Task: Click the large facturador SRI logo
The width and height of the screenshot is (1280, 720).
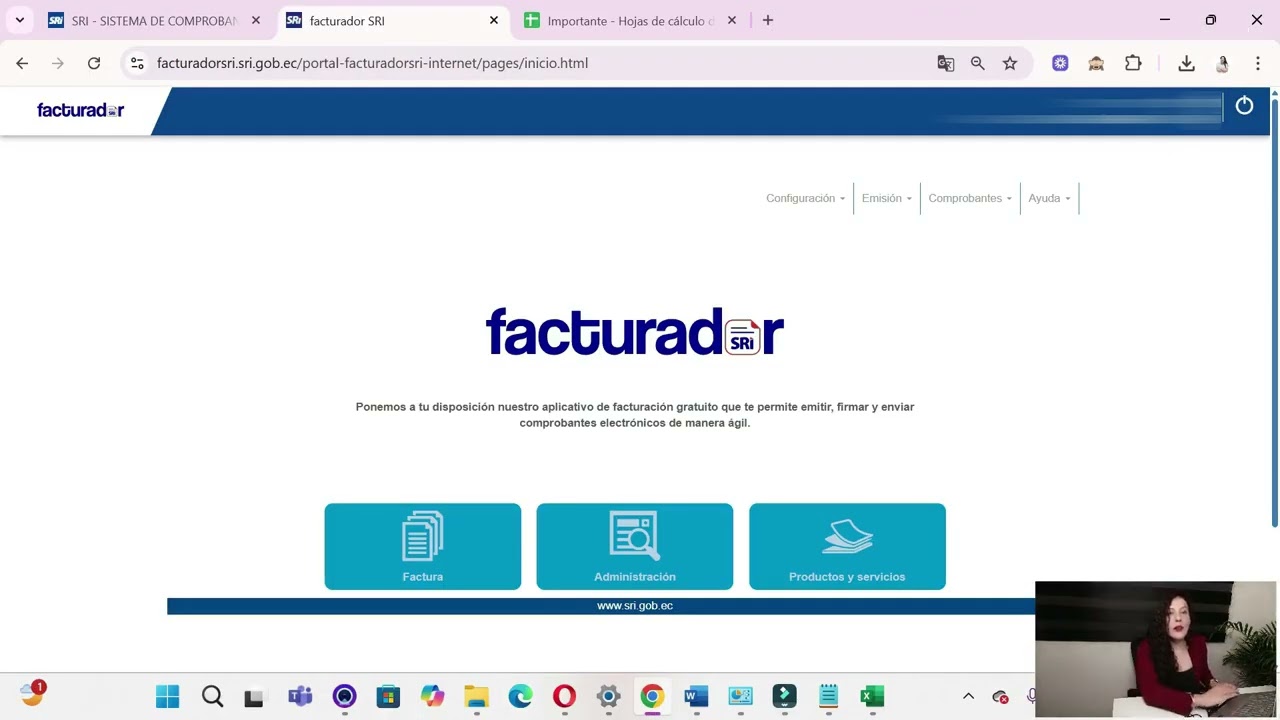Action: [x=634, y=332]
